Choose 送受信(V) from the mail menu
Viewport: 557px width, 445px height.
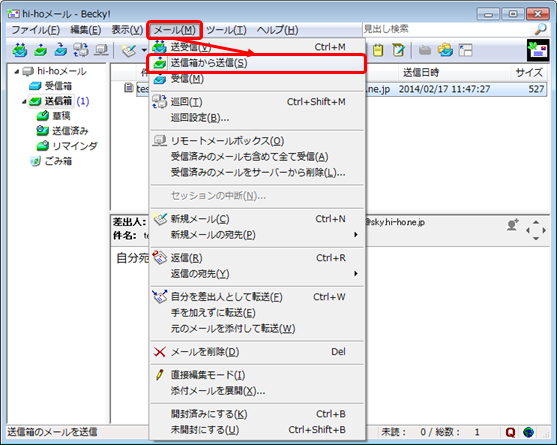click(x=258, y=47)
